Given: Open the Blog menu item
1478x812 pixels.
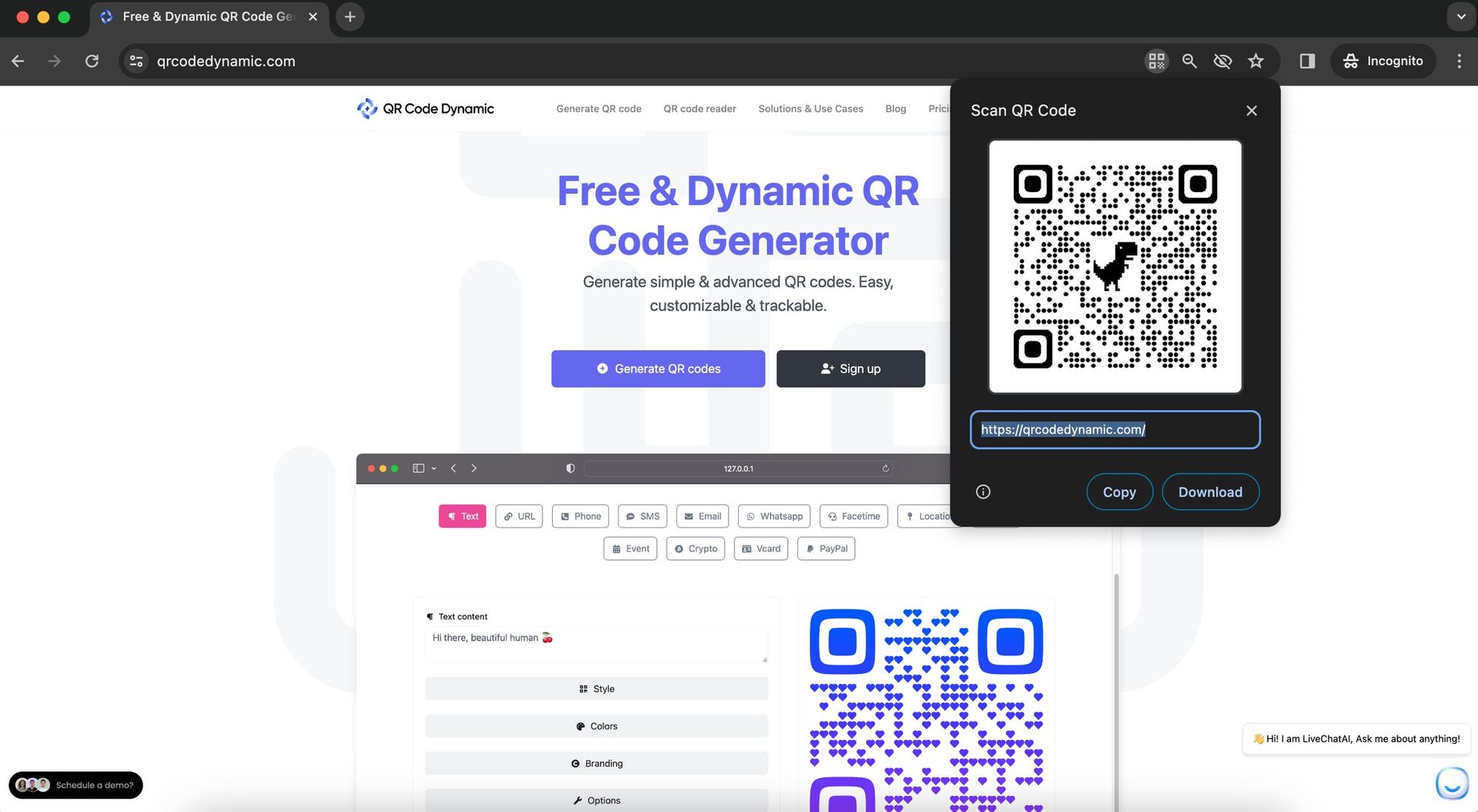Looking at the screenshot, I should (895, 109).
